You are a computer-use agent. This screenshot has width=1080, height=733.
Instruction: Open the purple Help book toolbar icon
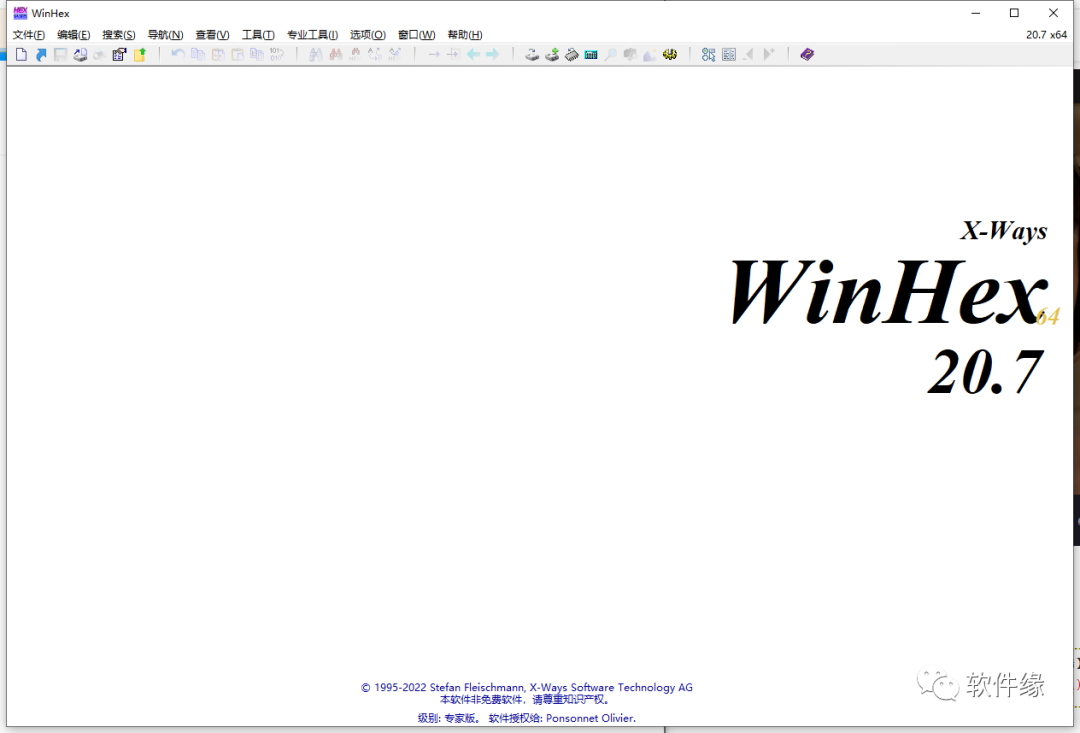pyautogui.click(x=806, y=54)
